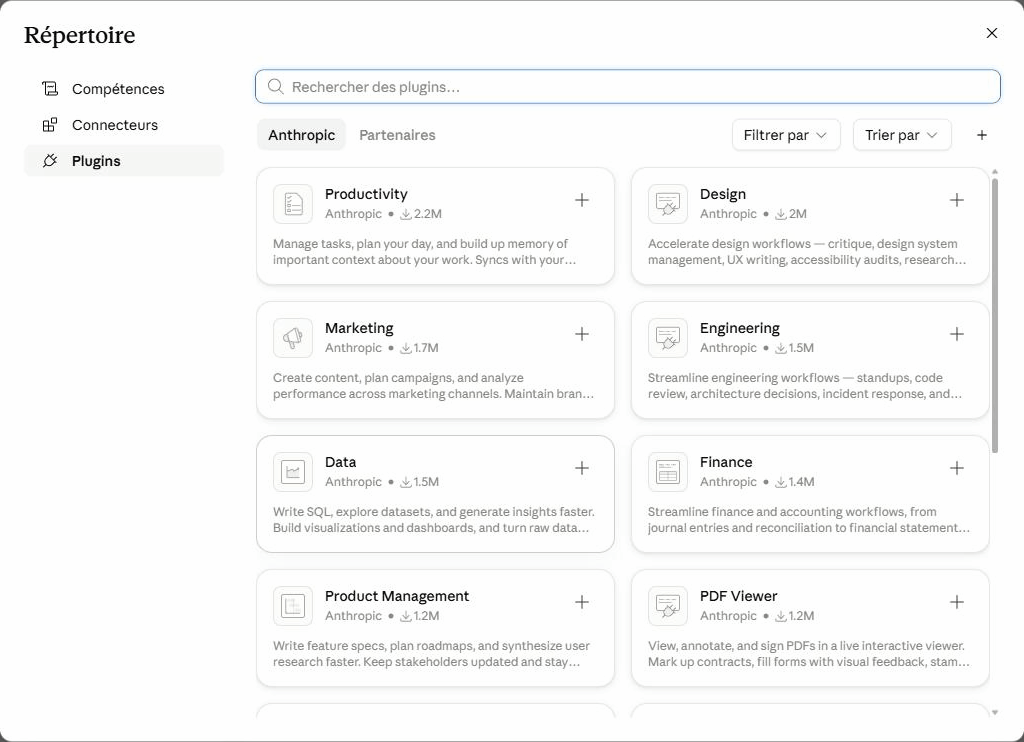The width and height of the screenshot is (1024, 742).
Task: Click the 1.7M download count on Marketing
Action: (x=419, y=347)
